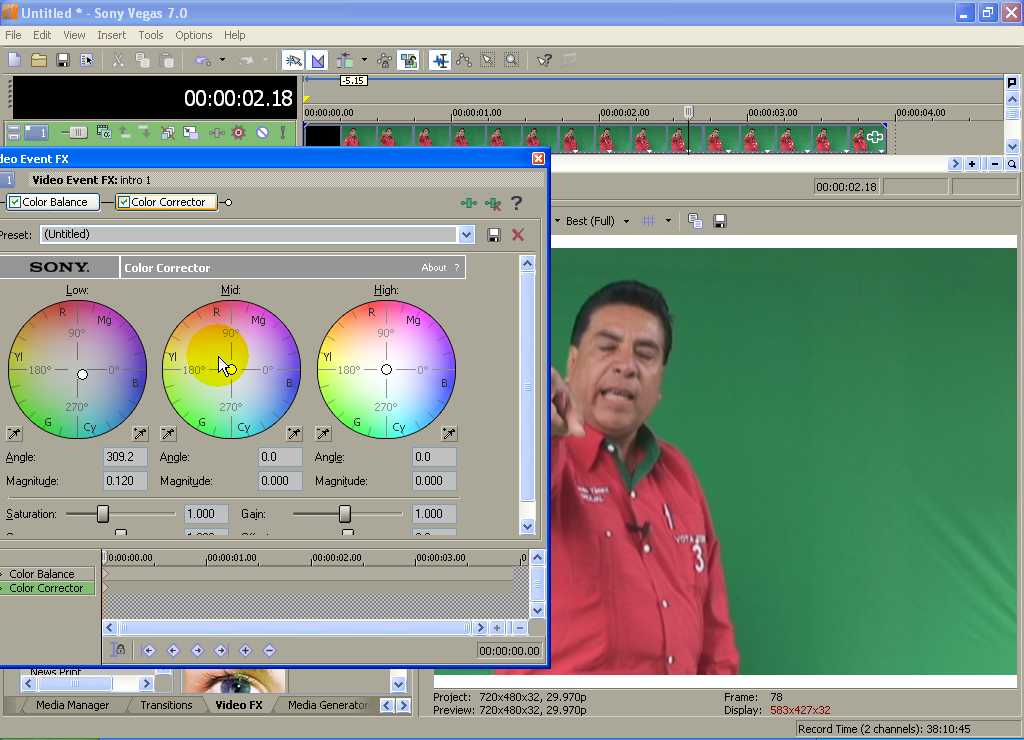This screenshot has height=740, width=1024.
Task: Switch to the Media Manager tab
Action: [72, 705]
